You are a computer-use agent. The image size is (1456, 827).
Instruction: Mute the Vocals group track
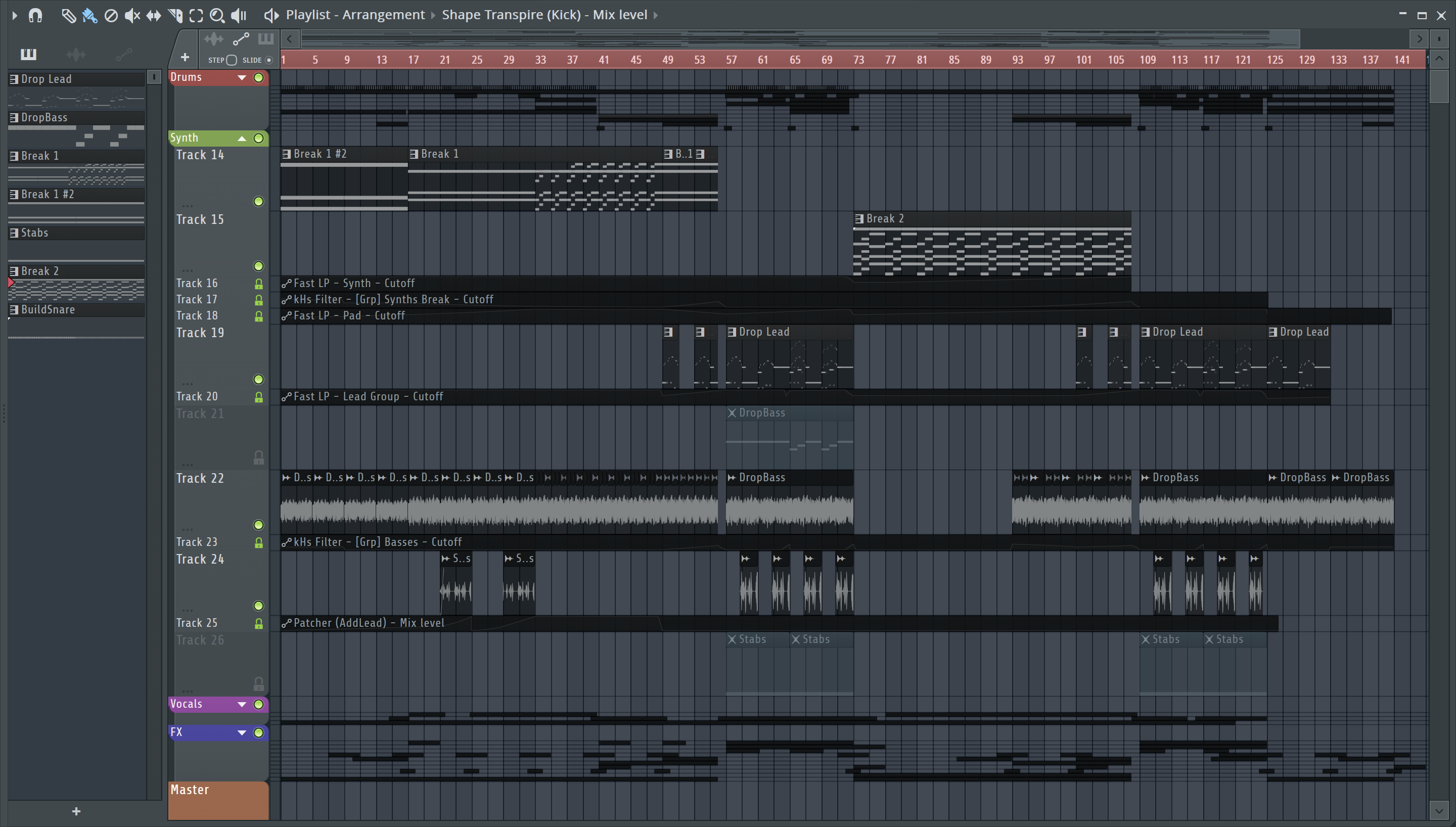[258, 704]
